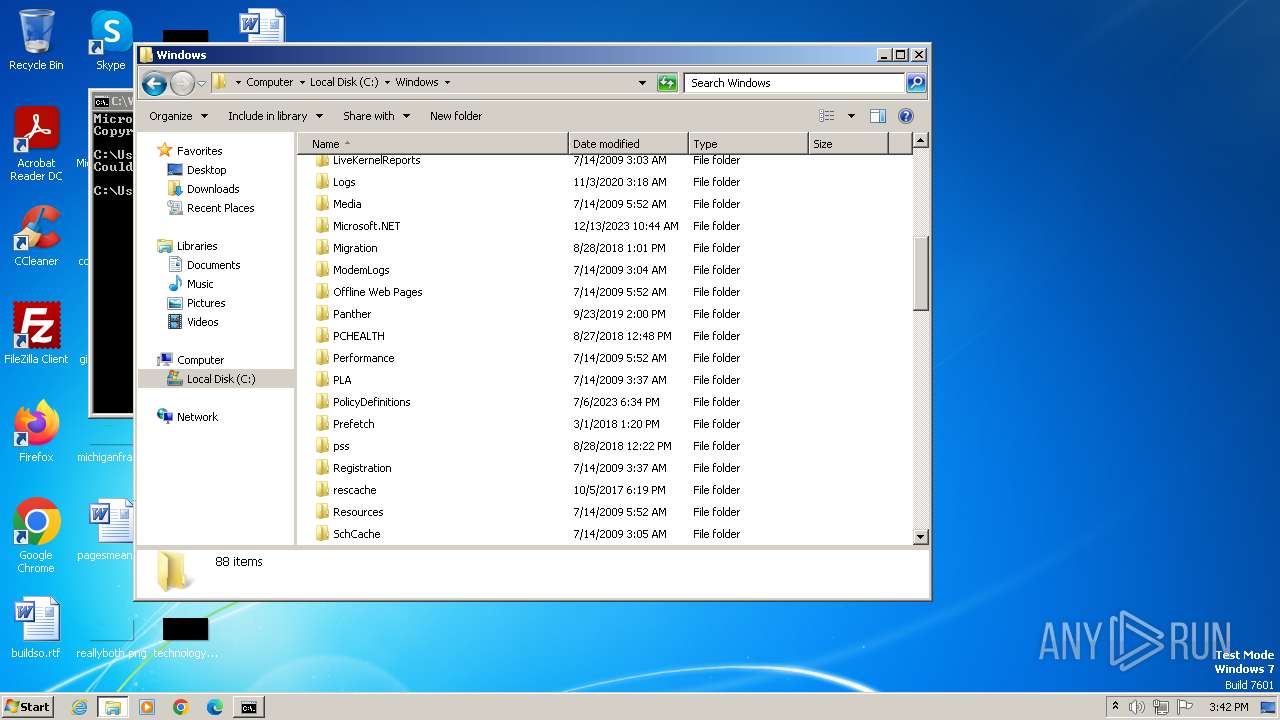1280x720 pixels.
Task: Select Computer in the navigation pane
Action: (200, 360)
